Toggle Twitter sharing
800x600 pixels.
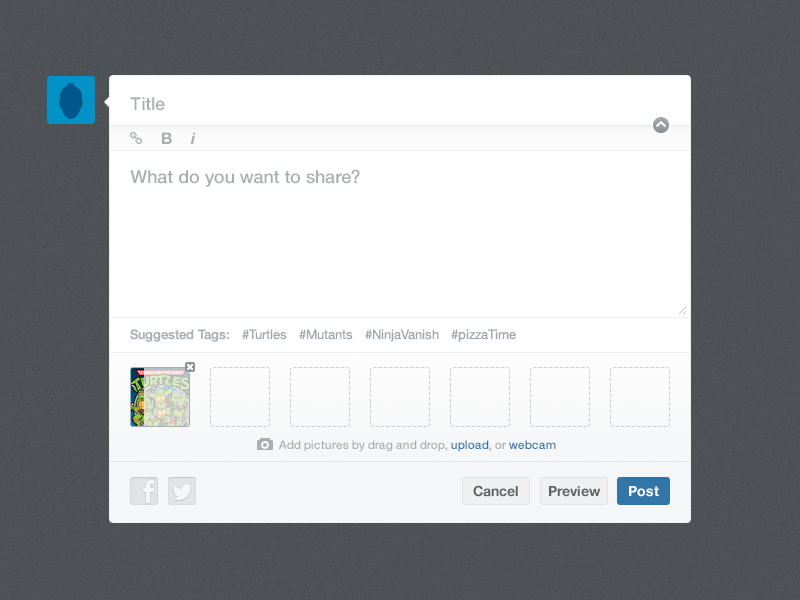click(182, 491)
